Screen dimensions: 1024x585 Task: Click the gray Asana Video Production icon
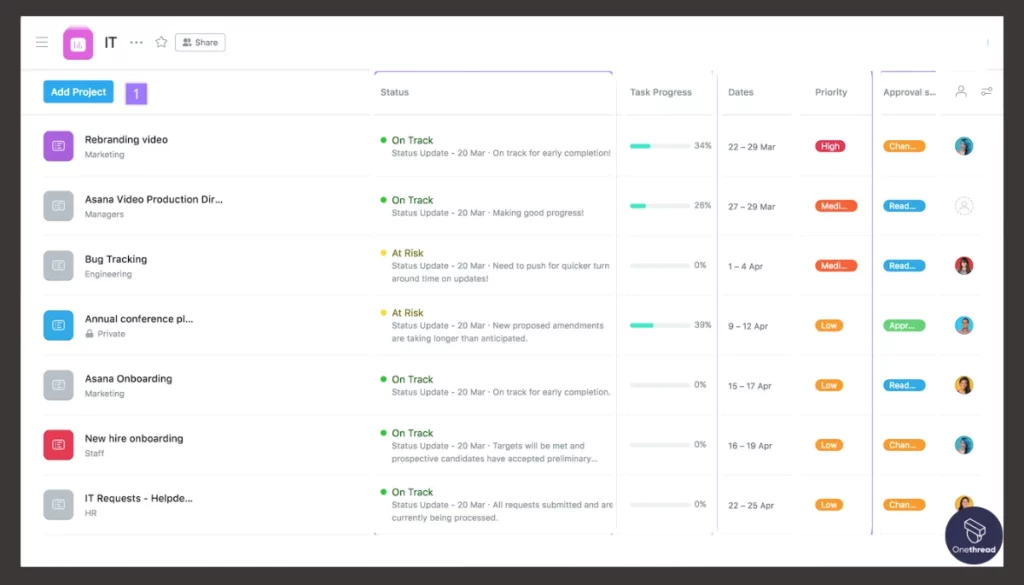(58, 206)
